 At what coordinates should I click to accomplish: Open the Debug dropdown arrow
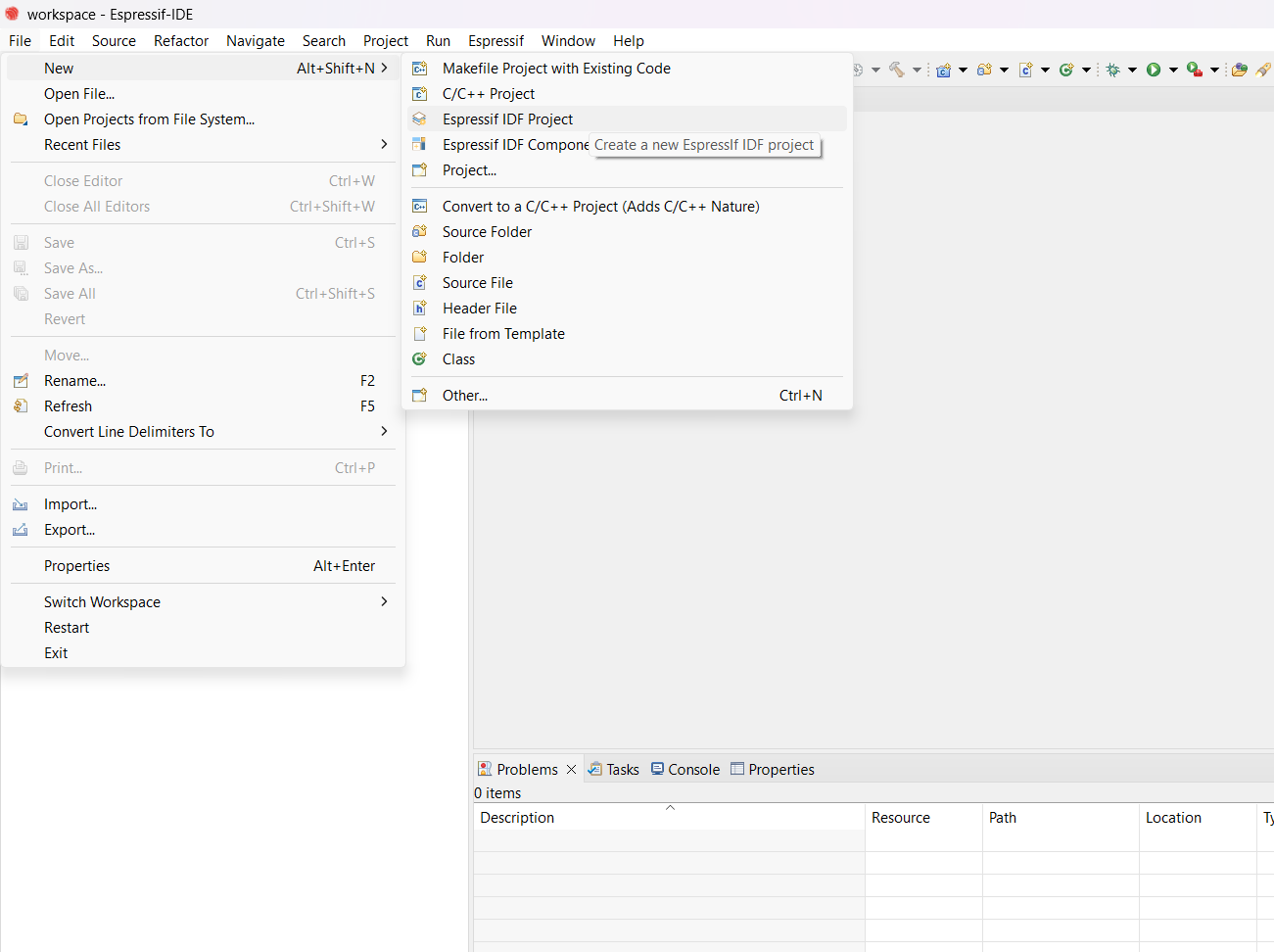[x=1132, y=70]
